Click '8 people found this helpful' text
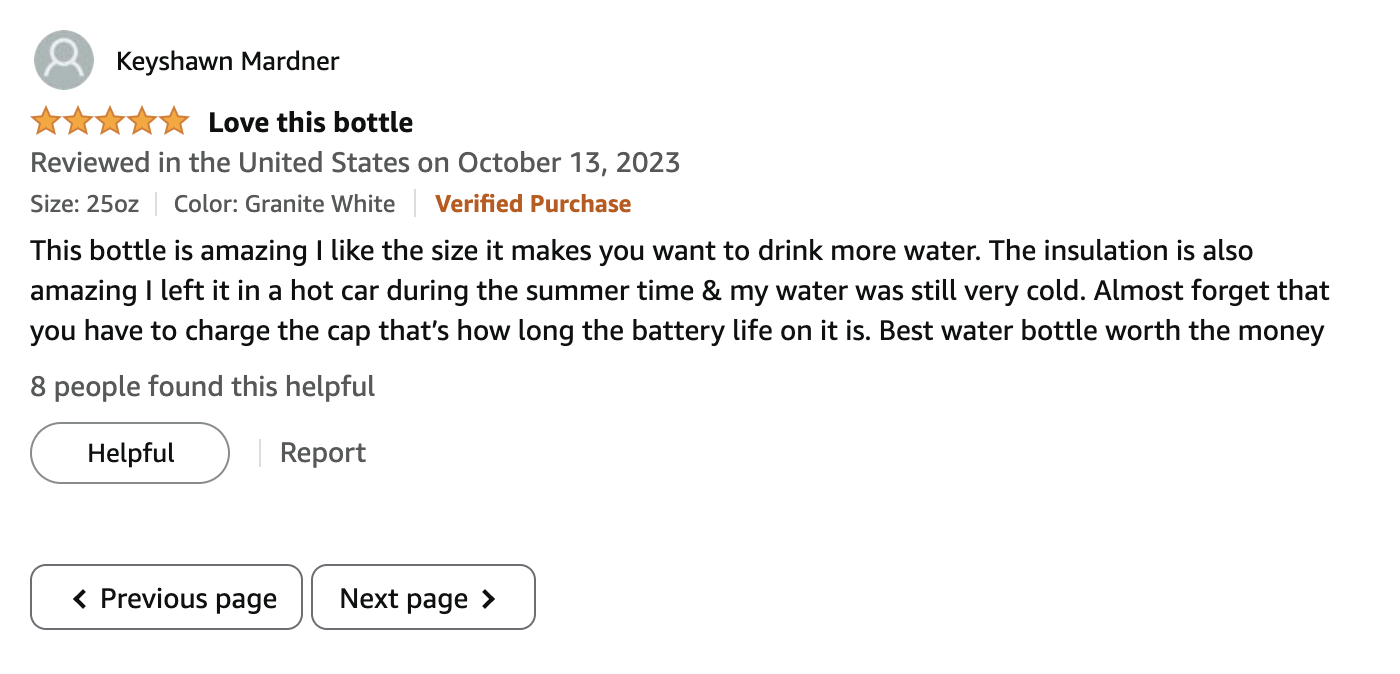1400x674 pixels. point(203,386)
